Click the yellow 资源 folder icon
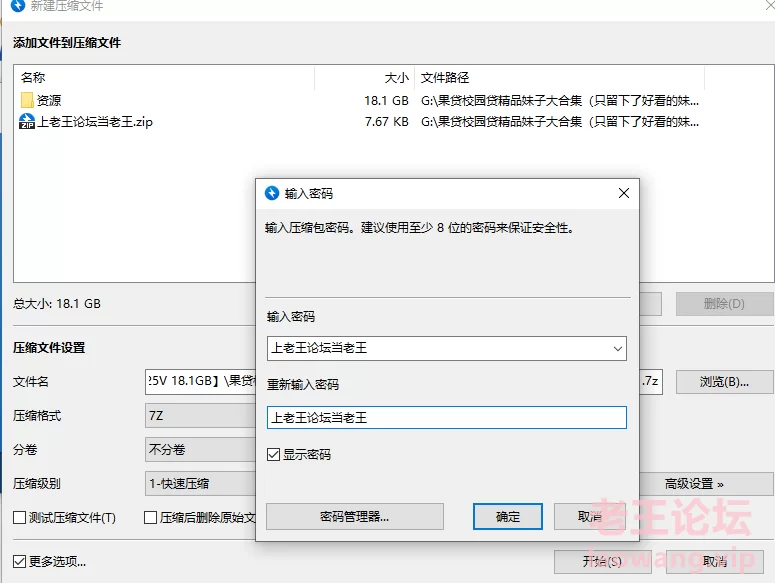 pos(27,100)
